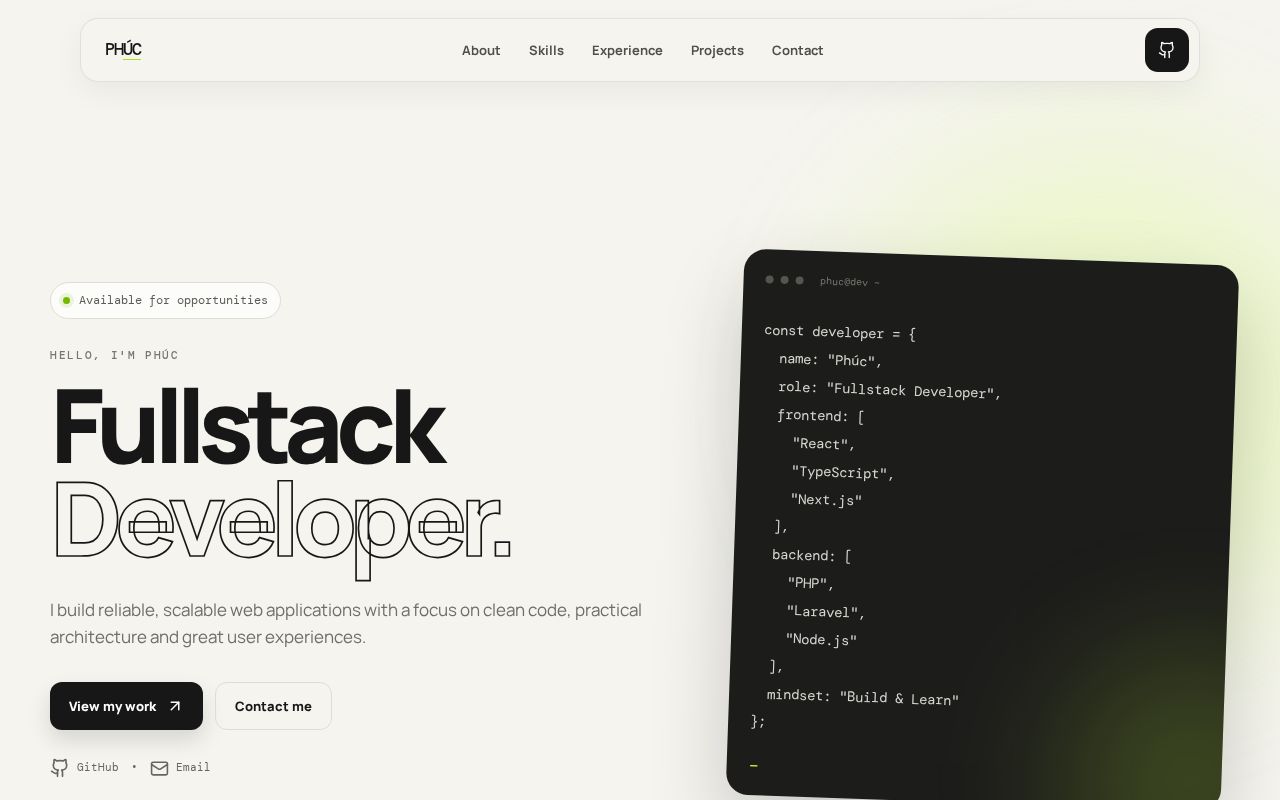Click the "const developer = {" code line
The height and width of the screenshot is (800, 1280).
point(840,332)
